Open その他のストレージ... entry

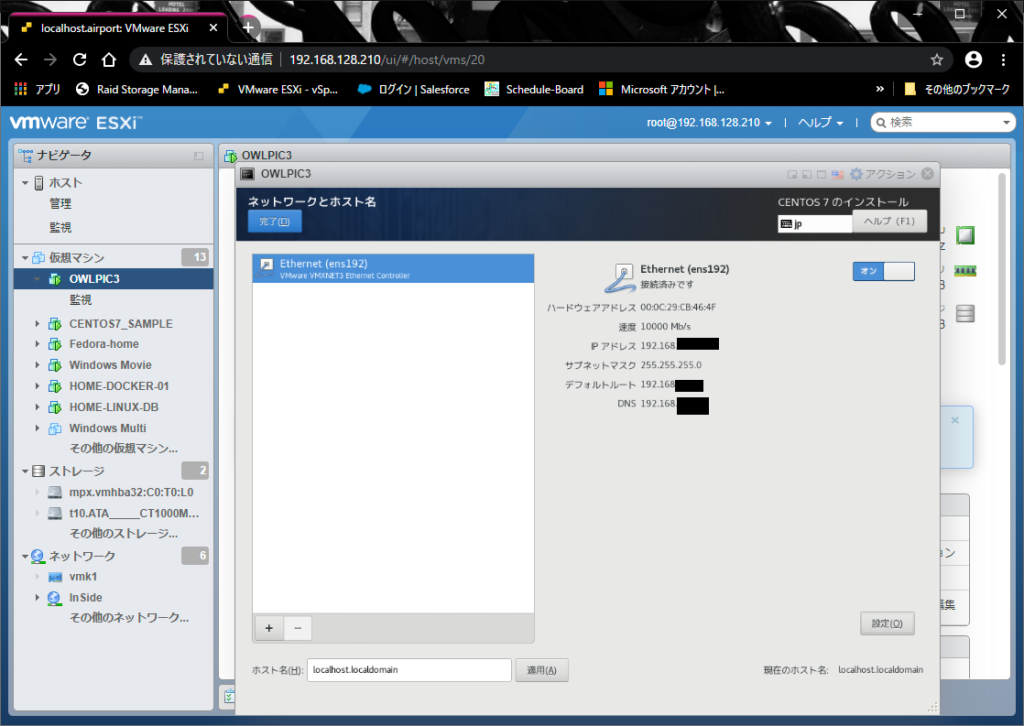tap(123, 533)
